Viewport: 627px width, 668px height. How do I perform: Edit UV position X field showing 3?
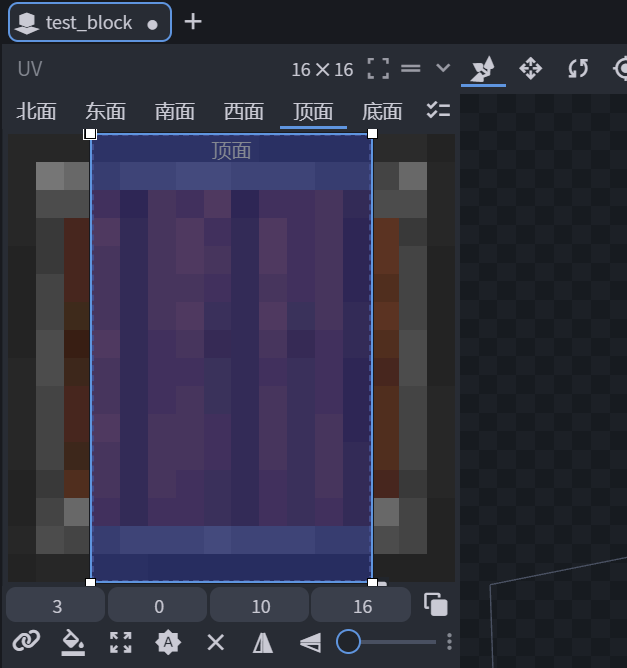point(56,606)
